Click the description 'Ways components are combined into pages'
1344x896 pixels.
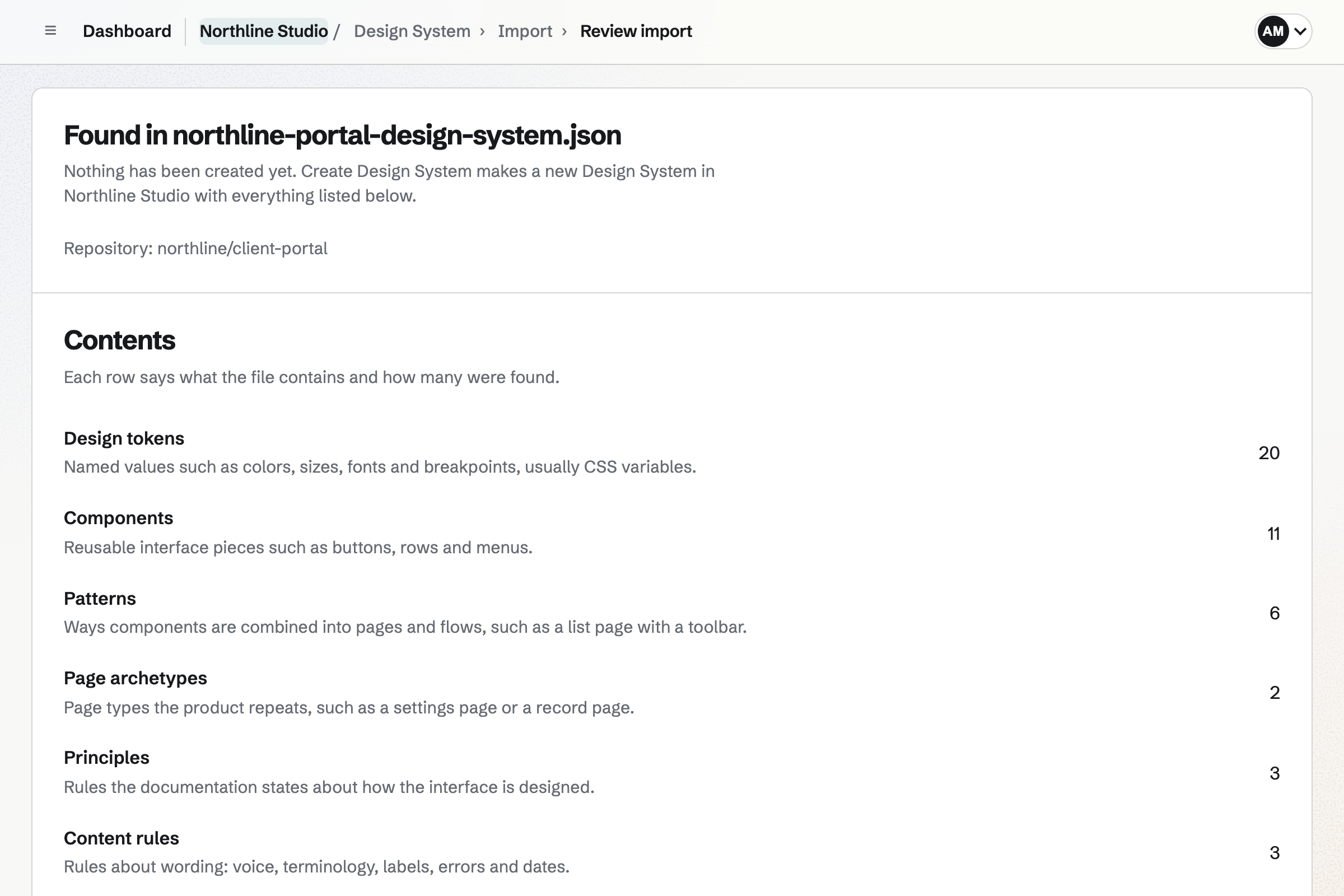405,627
